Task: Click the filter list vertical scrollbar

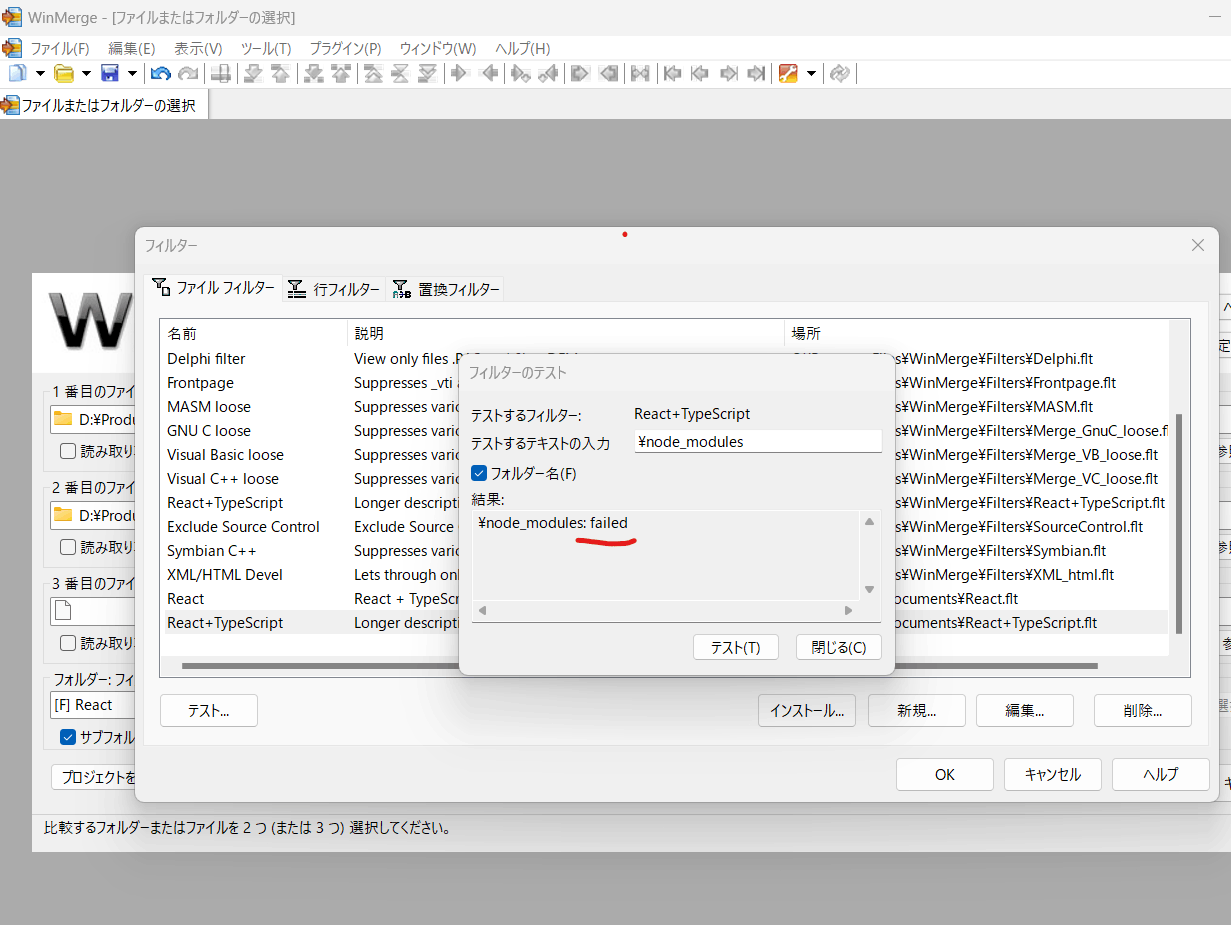Action: [1180, 524]
